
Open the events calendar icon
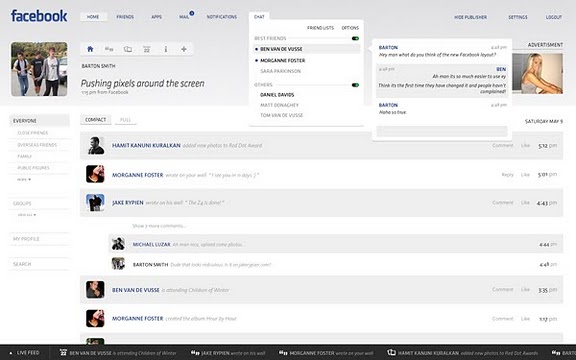(x=147, y=49)
